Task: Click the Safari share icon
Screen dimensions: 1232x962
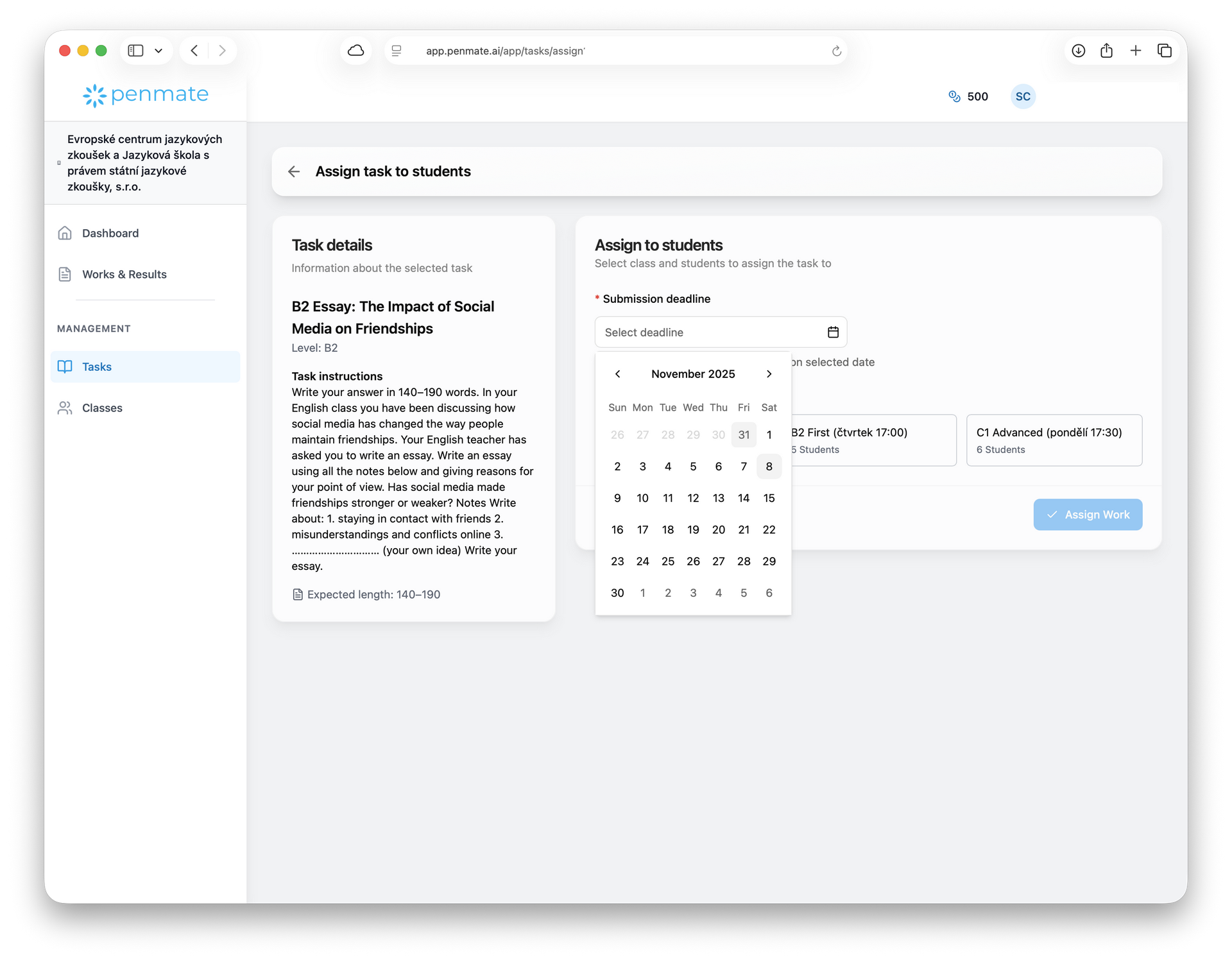Action: click(1106, 51)
